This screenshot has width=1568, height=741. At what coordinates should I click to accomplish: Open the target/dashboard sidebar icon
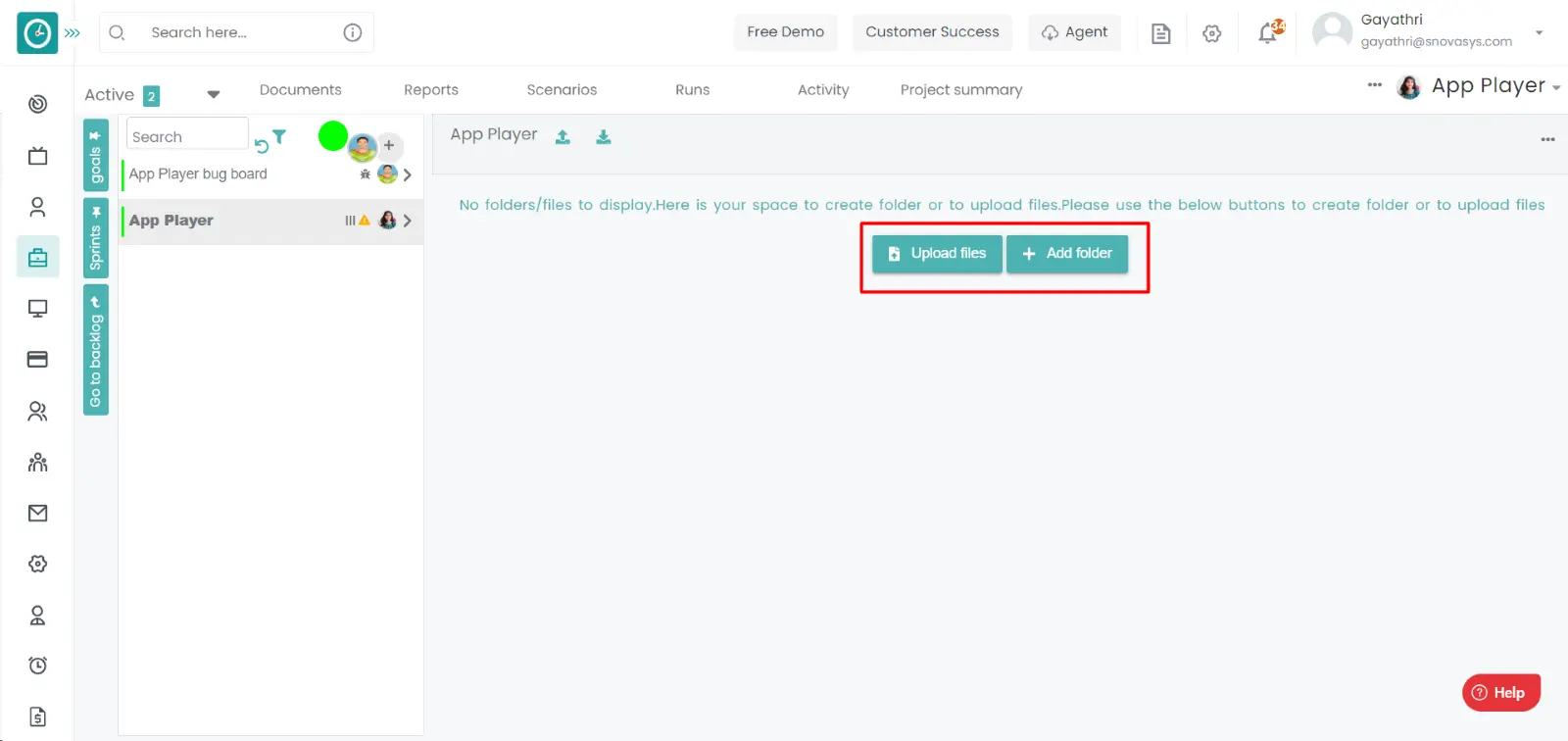click(37, 104)
